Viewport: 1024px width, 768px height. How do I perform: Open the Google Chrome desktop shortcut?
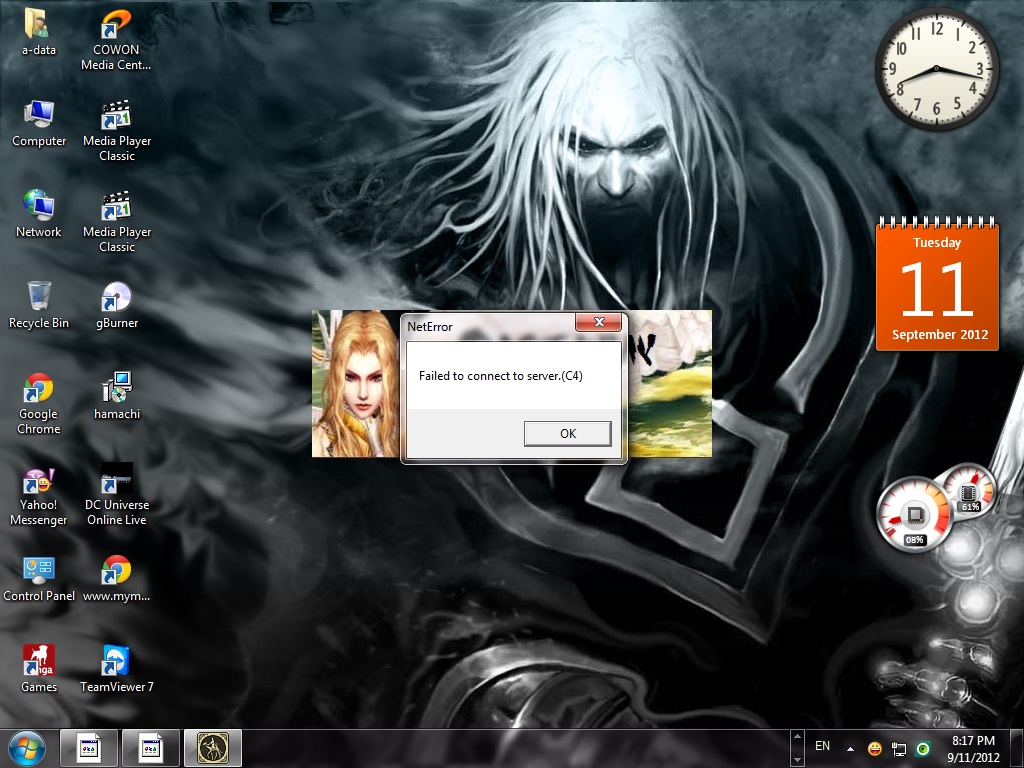(39, 390)
